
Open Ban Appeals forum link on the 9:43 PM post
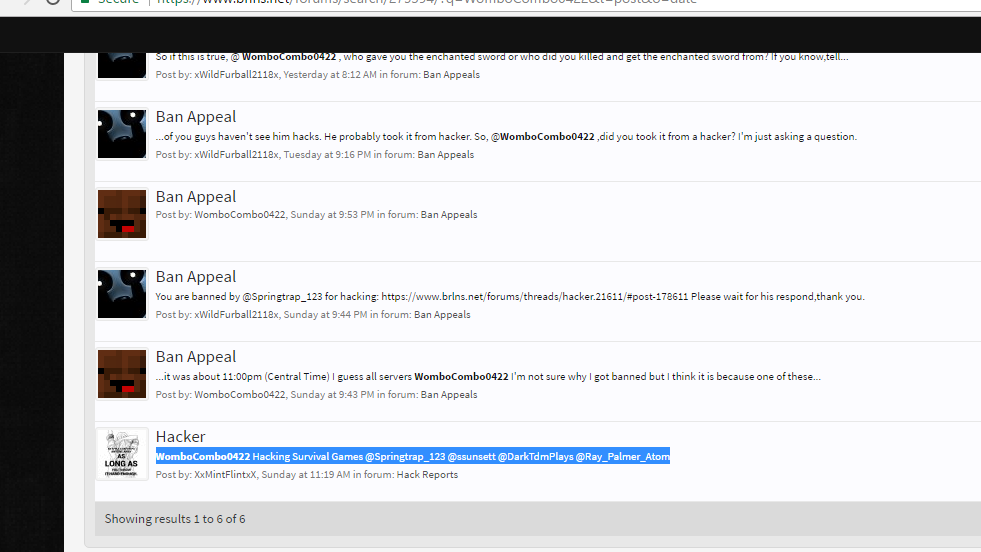tap(449, 395)
